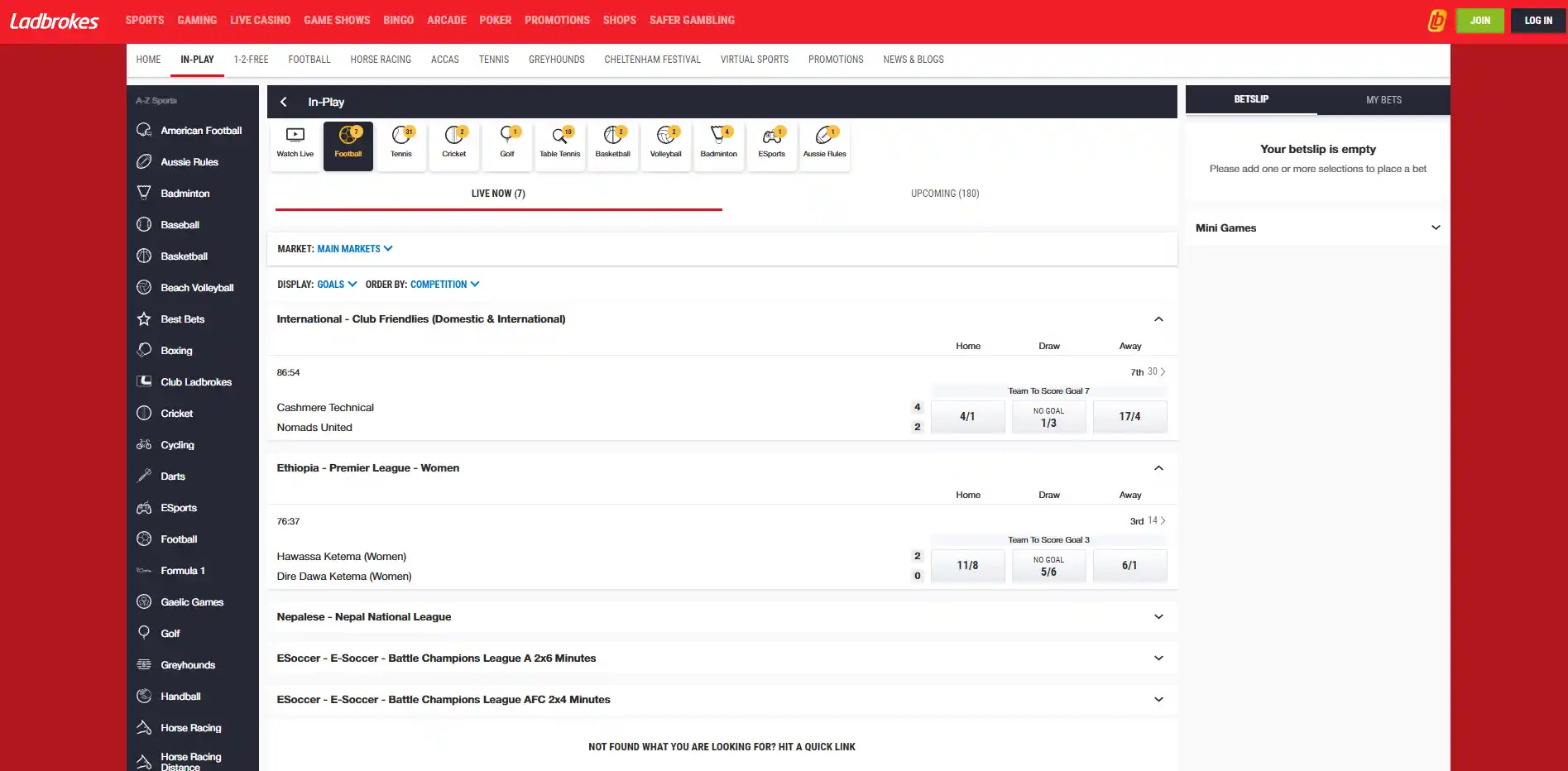Screen dimensions: 1568x771
Task: Open the Watch Live sport icon
Action: 295,146
